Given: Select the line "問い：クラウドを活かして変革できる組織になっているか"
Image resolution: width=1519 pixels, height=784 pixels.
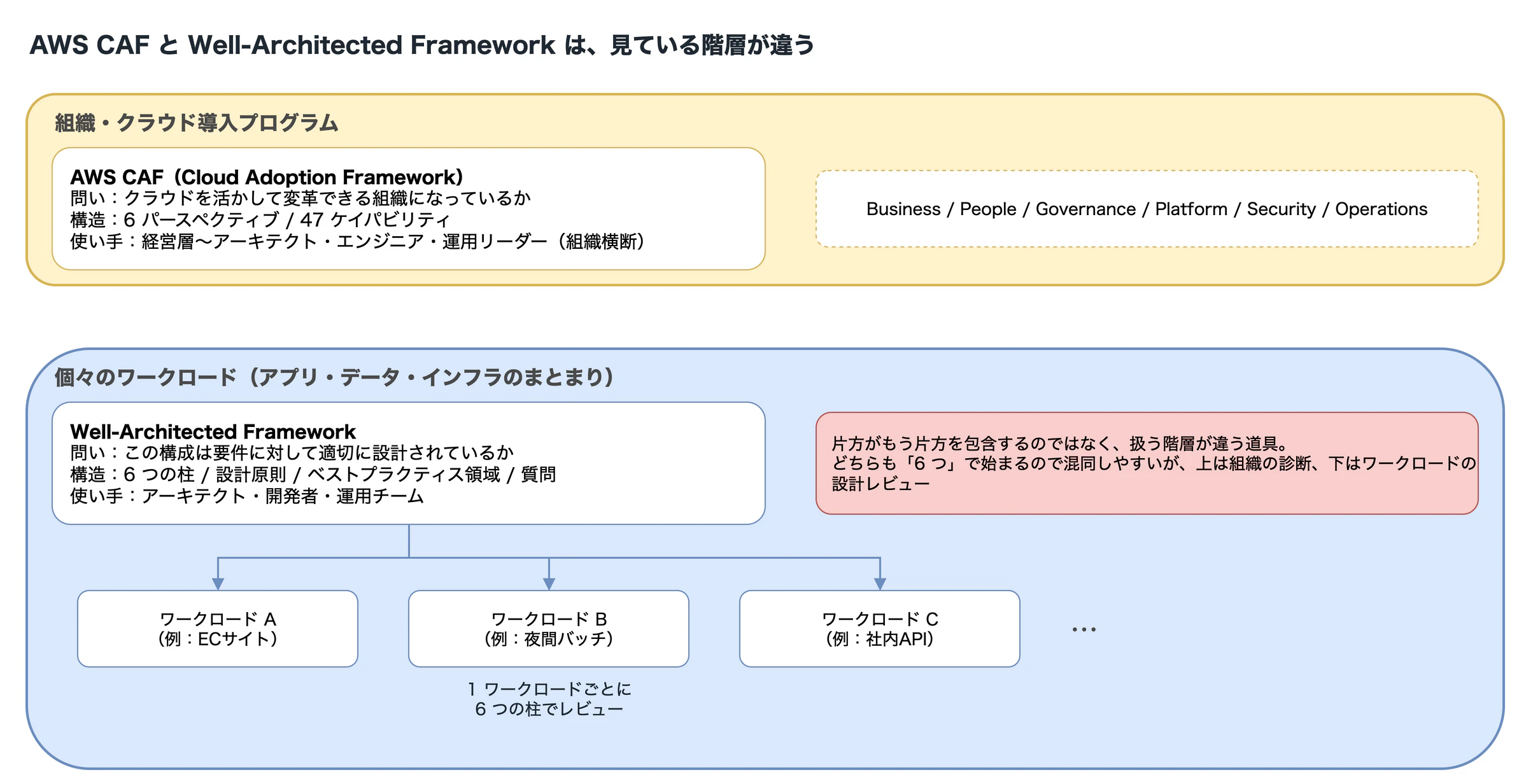Looking at the screenshot, I should 300,199.
